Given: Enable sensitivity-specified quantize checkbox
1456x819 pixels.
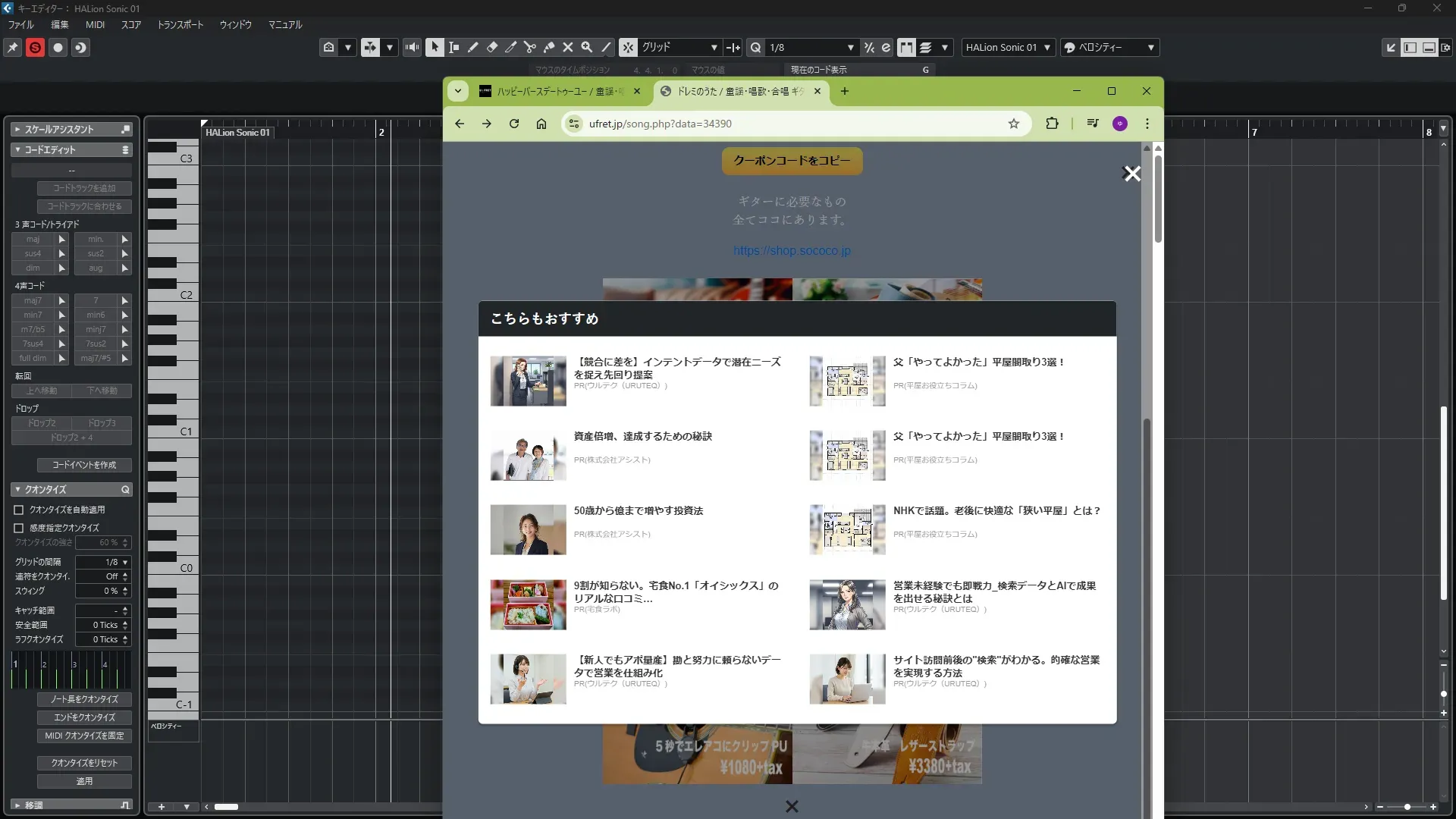Looking at the screenshot, I should click(x=19, y=528).
